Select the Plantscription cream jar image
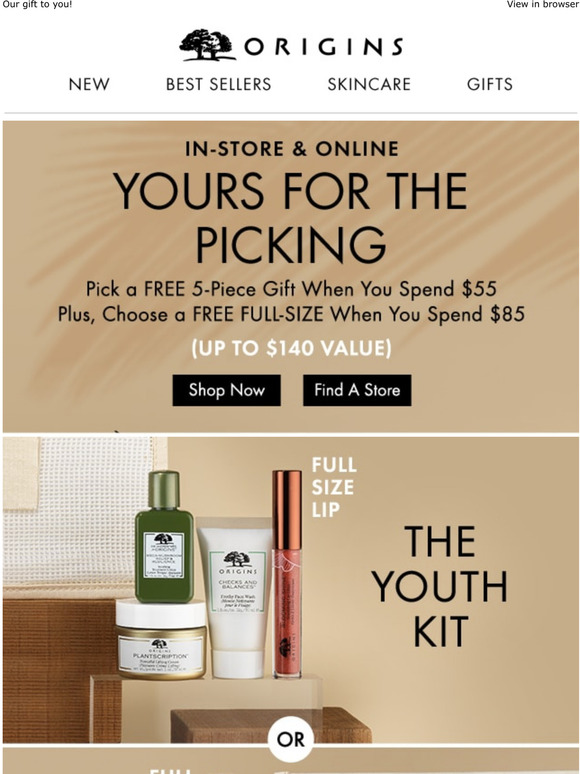580x774 pixels. (161, 640)
